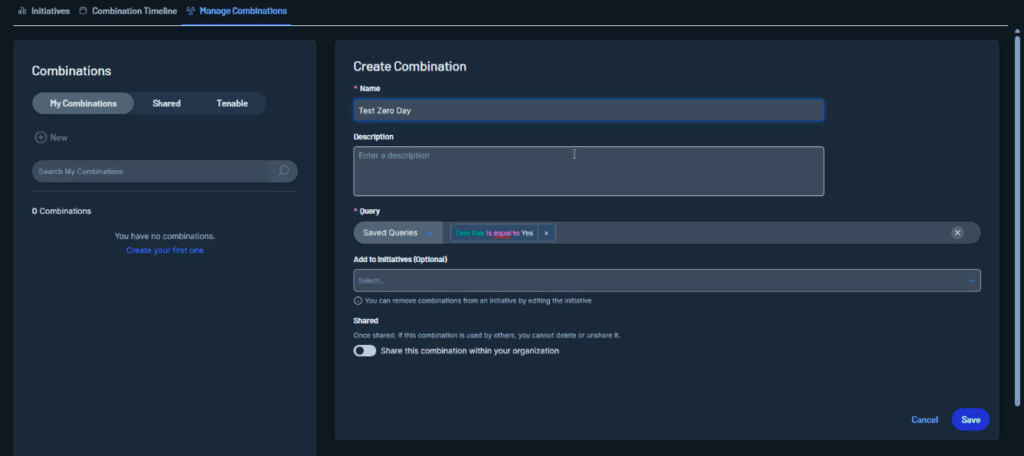Remove the Zero Day query filter chip
1024x456 pixels.
coord(546,233)
